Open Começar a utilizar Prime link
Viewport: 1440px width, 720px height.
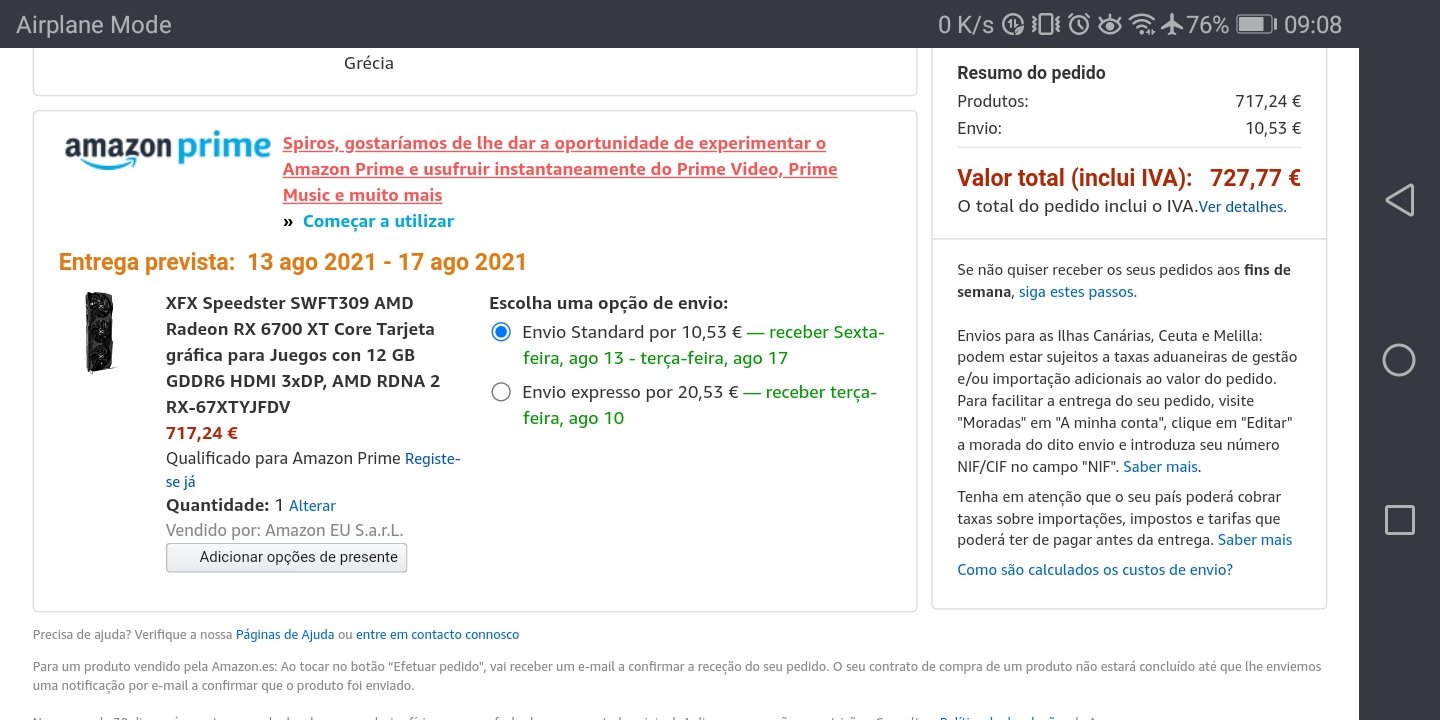[x=378, y=221]
